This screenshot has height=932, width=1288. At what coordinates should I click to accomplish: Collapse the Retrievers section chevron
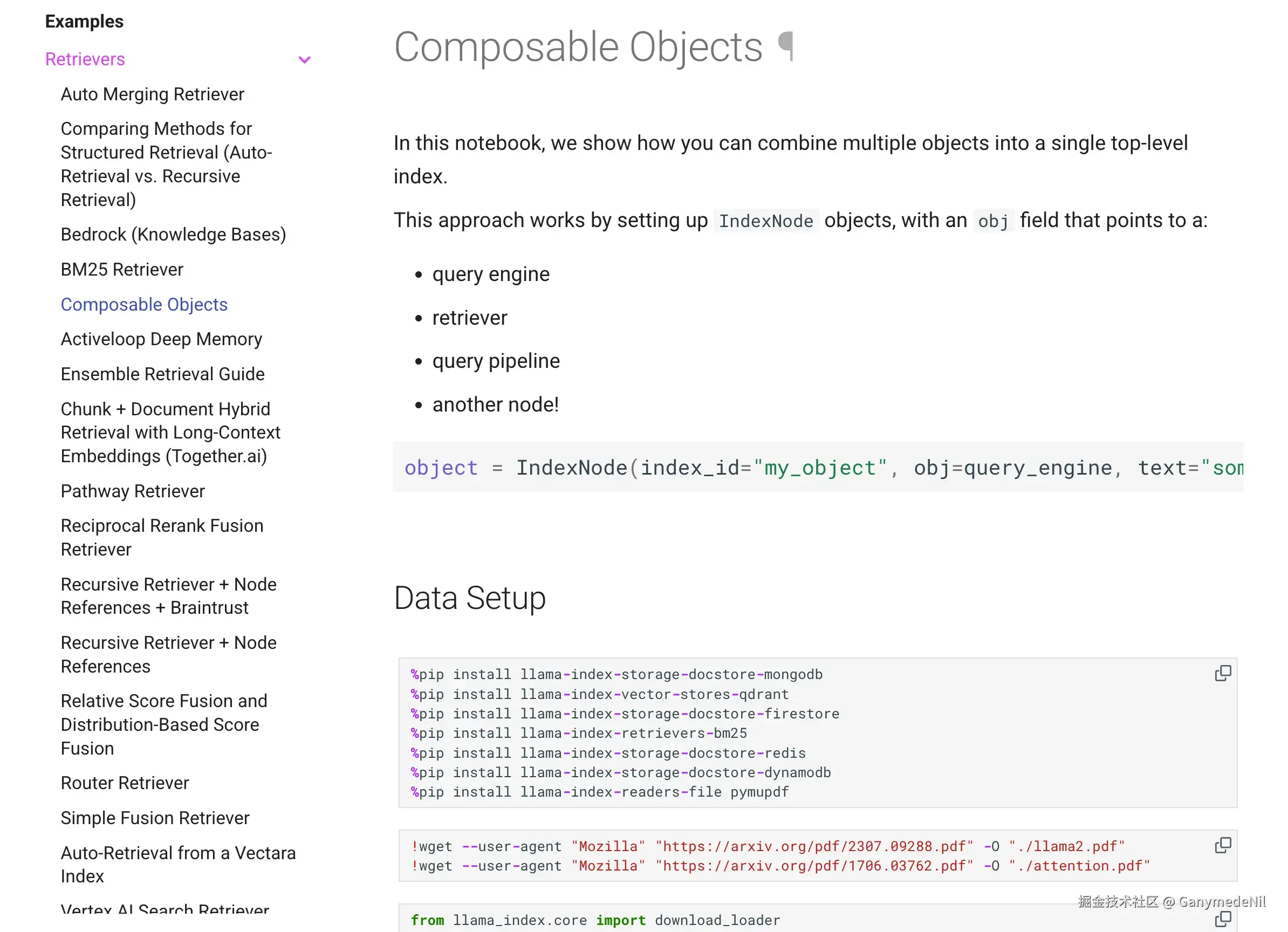[304, 60]
